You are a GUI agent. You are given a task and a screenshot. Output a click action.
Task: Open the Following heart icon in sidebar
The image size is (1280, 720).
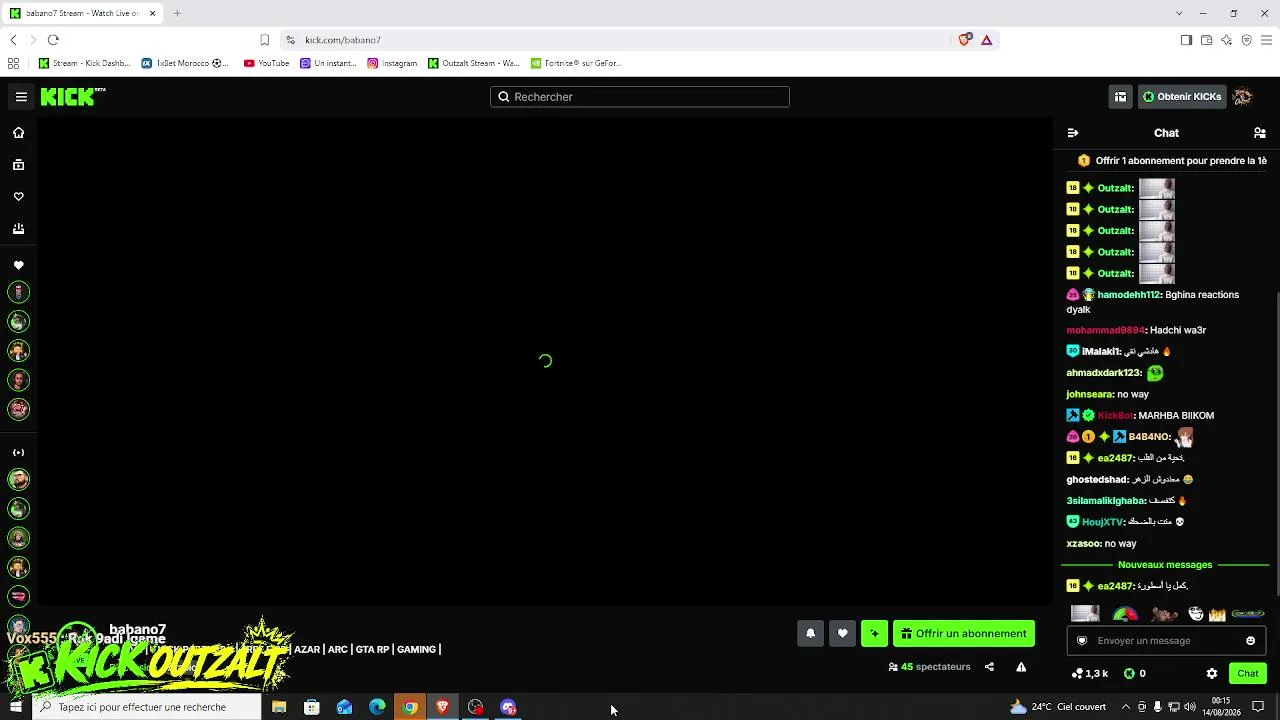click(18, 197)
